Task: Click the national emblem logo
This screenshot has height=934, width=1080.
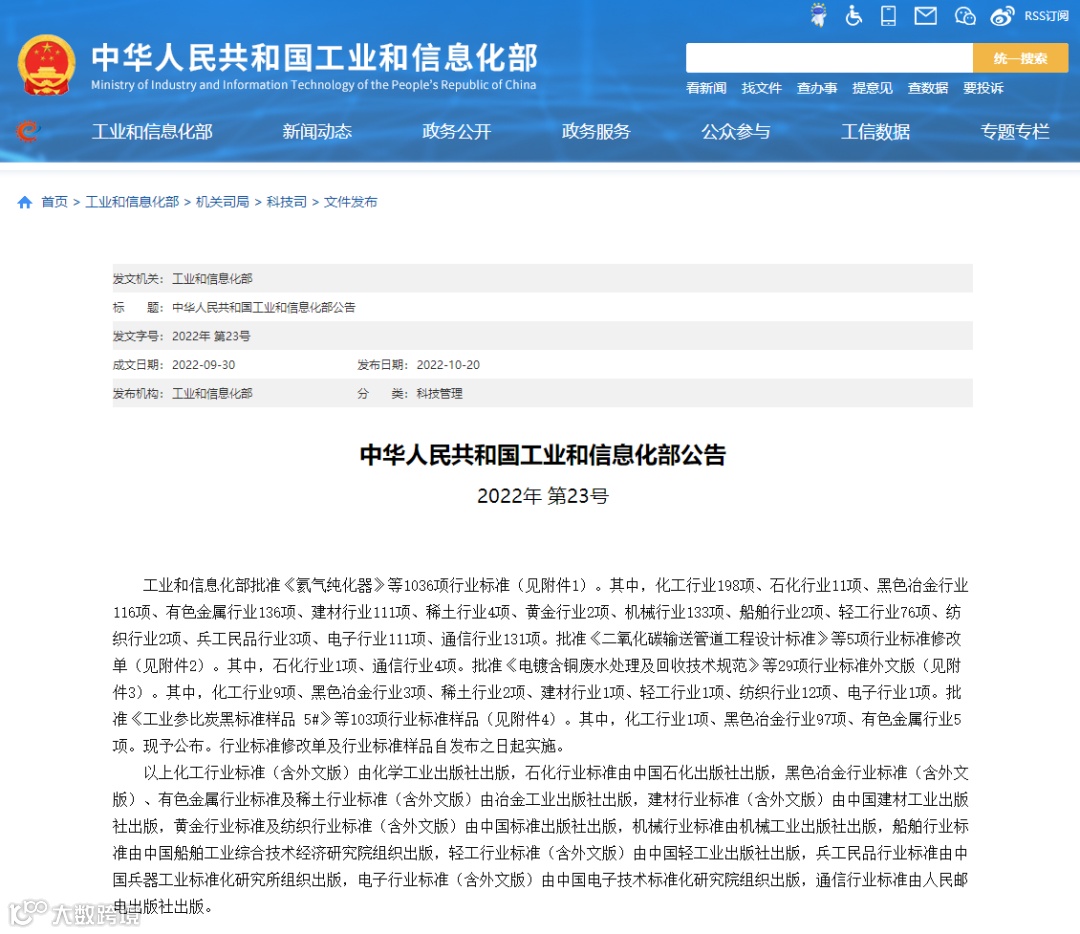Action: point(46,65)
